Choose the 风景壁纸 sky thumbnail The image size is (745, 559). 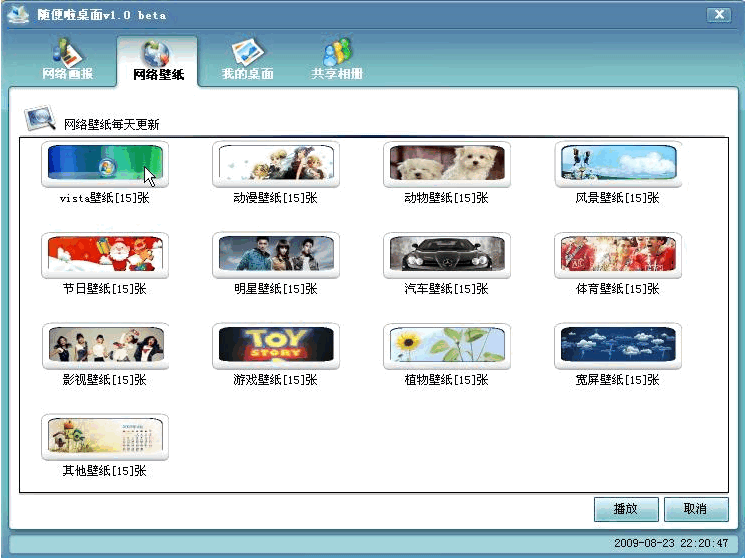(x=618, y=163)
